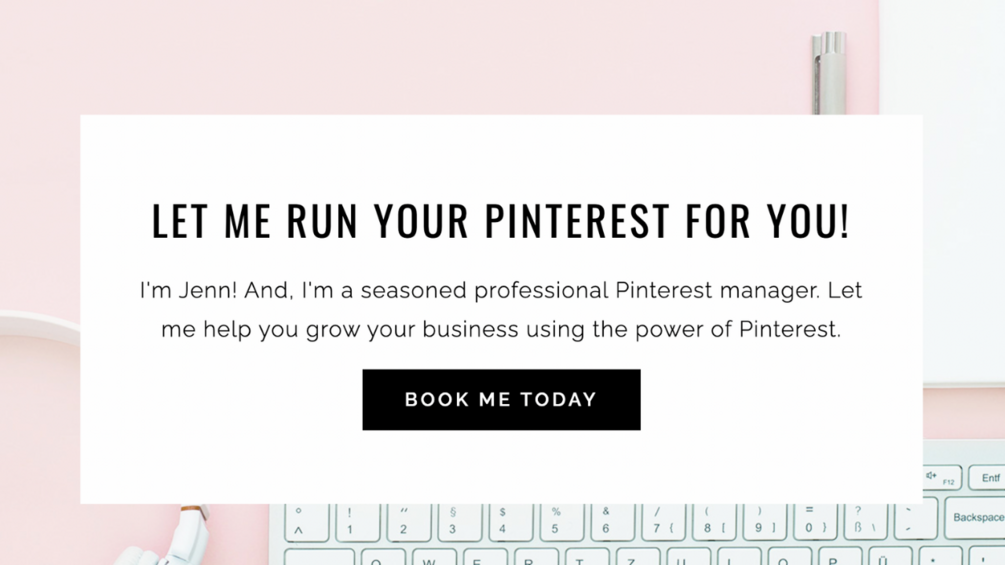Click the "I'm Jenn!" description paragraph
Viewport: 1005px width, 565px height.
coord(501,310)
